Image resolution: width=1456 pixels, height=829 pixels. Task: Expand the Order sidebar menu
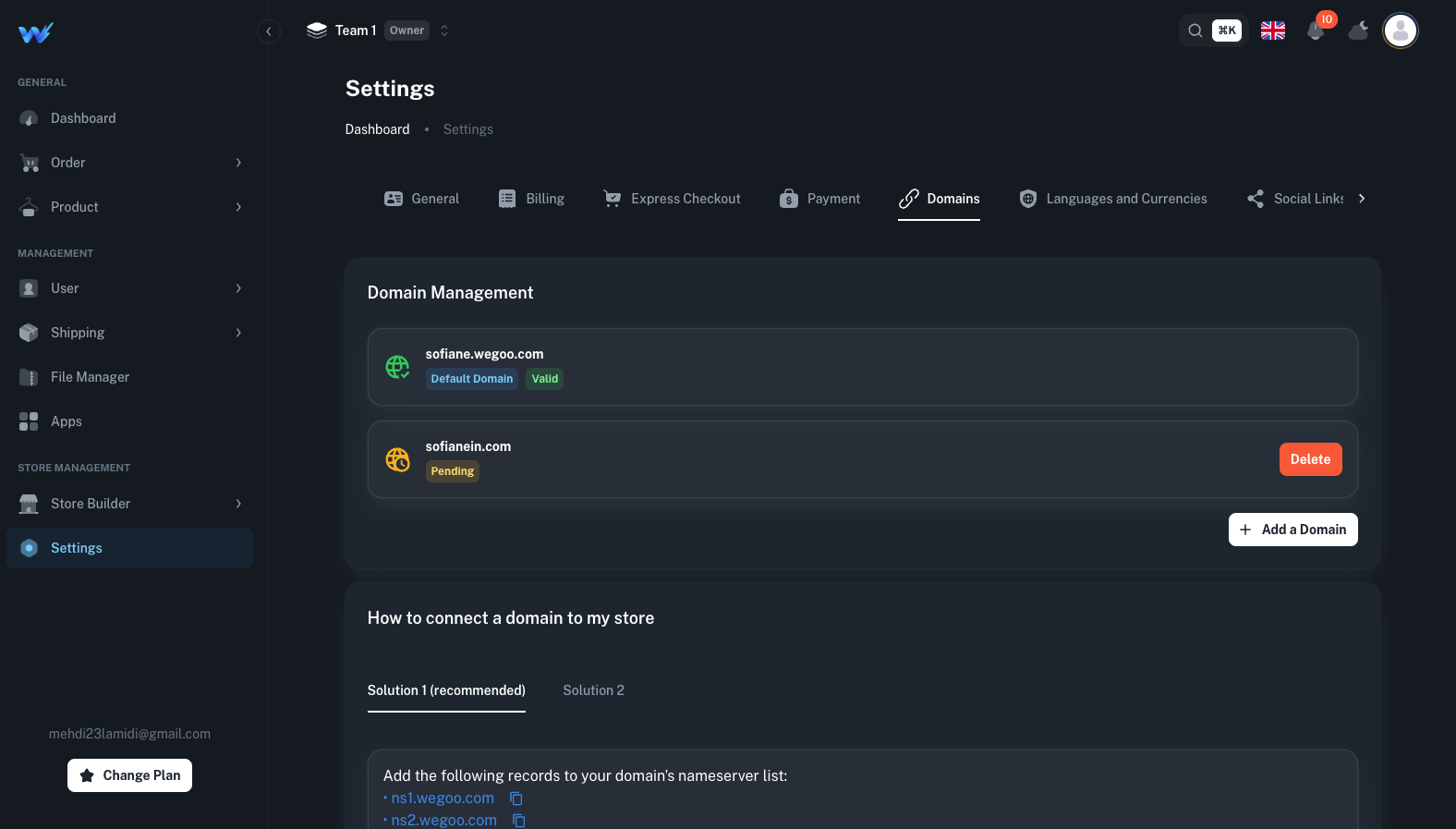click(129, 163)
